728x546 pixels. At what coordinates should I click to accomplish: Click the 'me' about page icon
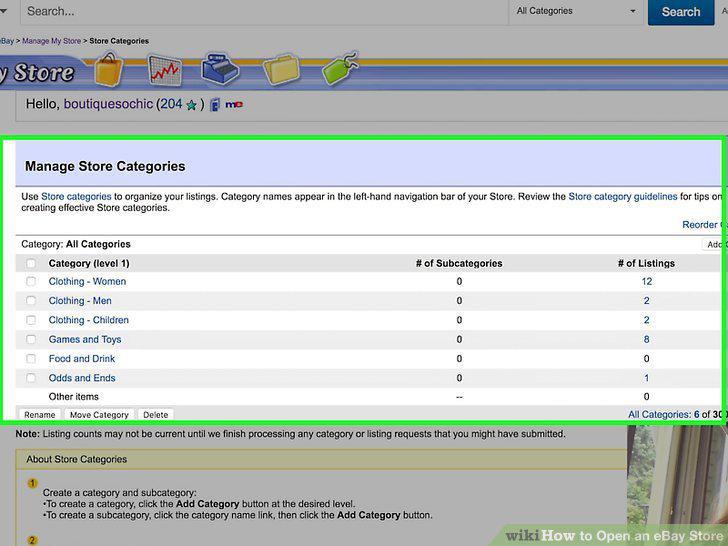click(234, 105)
